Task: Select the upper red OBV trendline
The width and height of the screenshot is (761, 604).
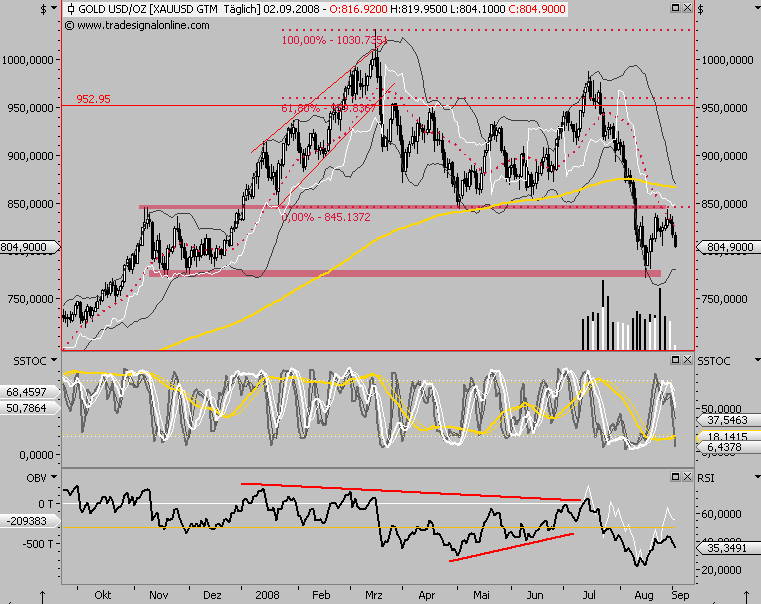Action: click(411, 491)
